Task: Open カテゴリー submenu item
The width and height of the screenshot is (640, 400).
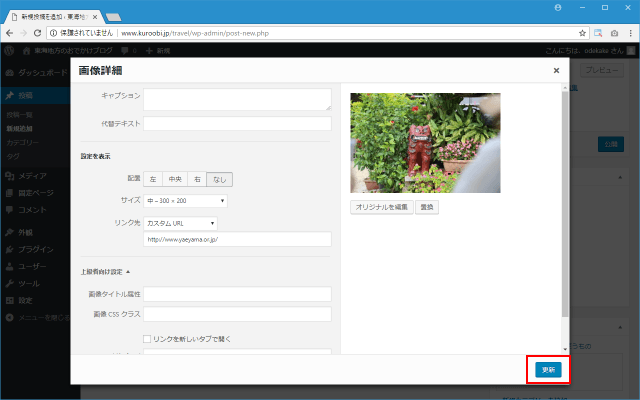Action: (x=23, y=142)
